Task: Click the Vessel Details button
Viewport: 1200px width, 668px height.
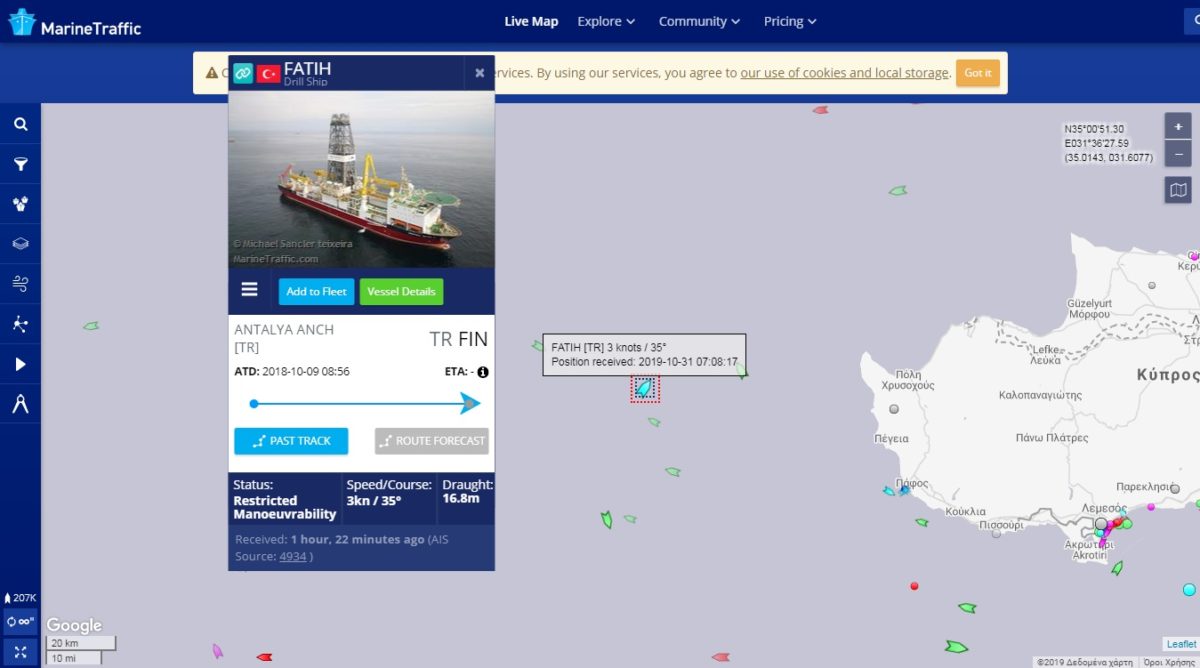Action: (401, 291)
